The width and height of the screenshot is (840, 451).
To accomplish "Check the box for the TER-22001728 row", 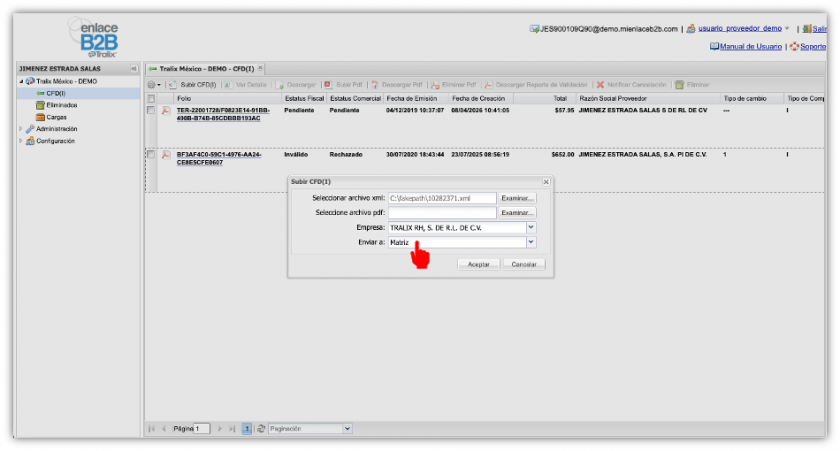I will coord(151,110).
